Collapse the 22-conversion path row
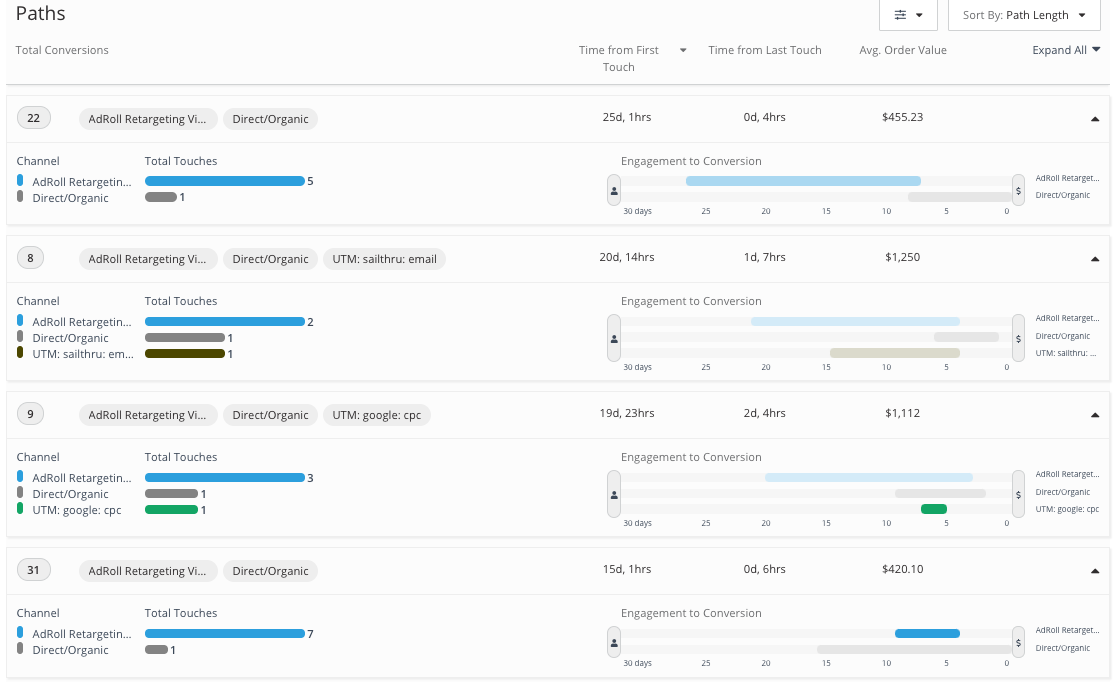Image resolution: width=1117 pixels, height=682 pixels. (x=1095, y=118)
